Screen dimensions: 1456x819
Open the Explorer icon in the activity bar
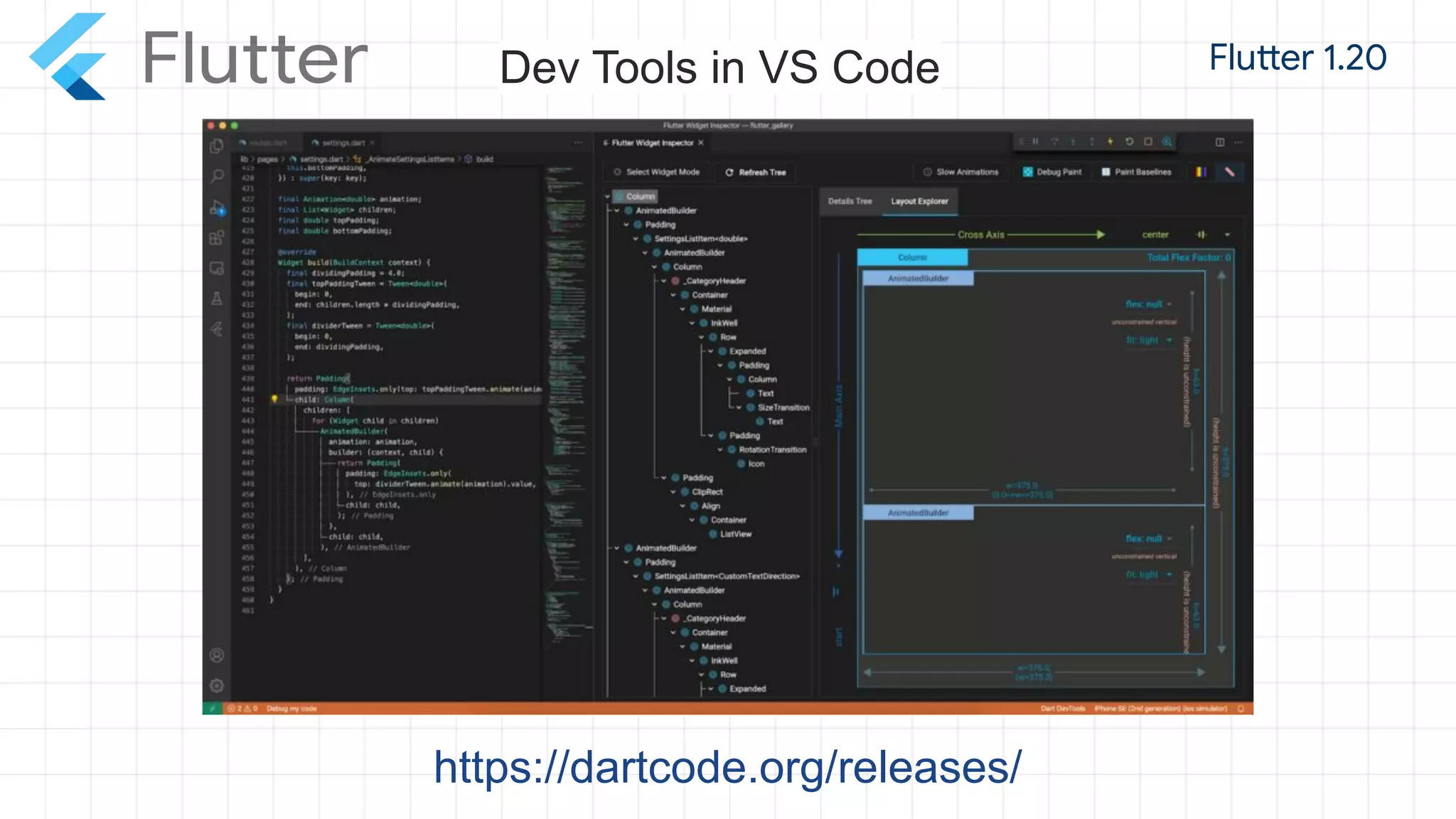coord(217,146)
